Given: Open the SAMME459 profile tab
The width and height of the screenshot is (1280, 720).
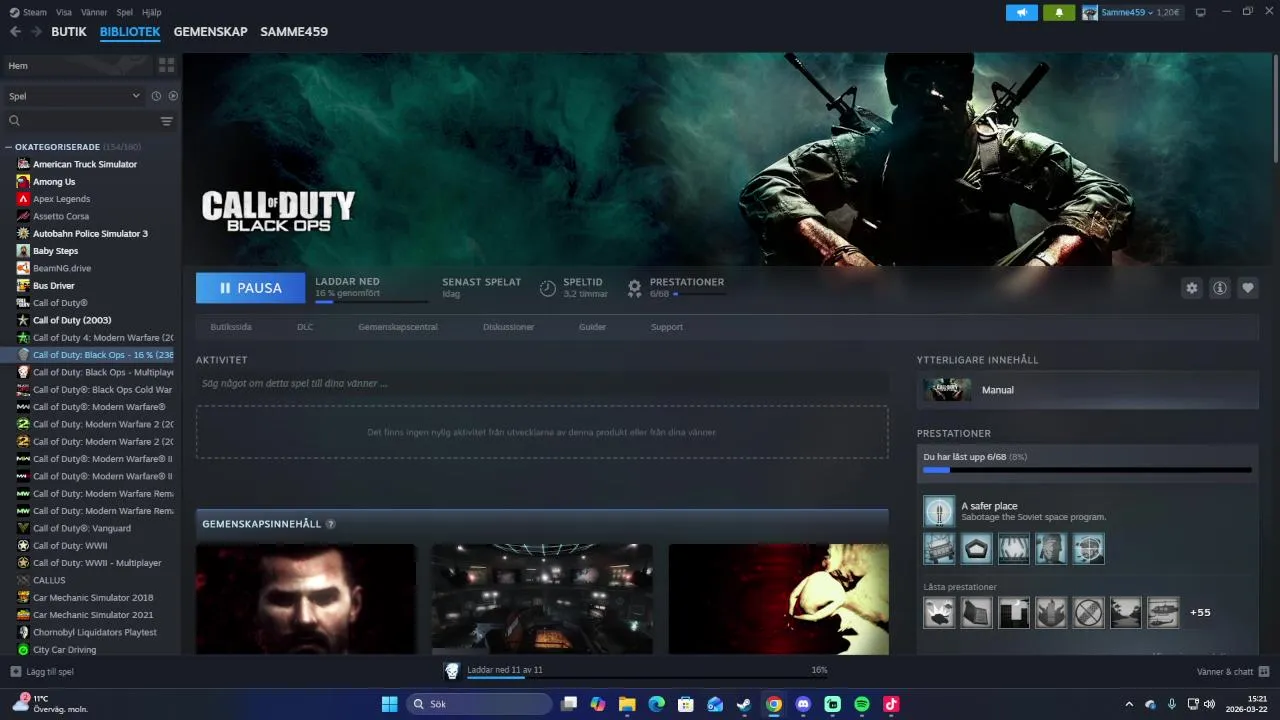Looking at the screenshot, I should pyautogui.click(x=294, y=32).
